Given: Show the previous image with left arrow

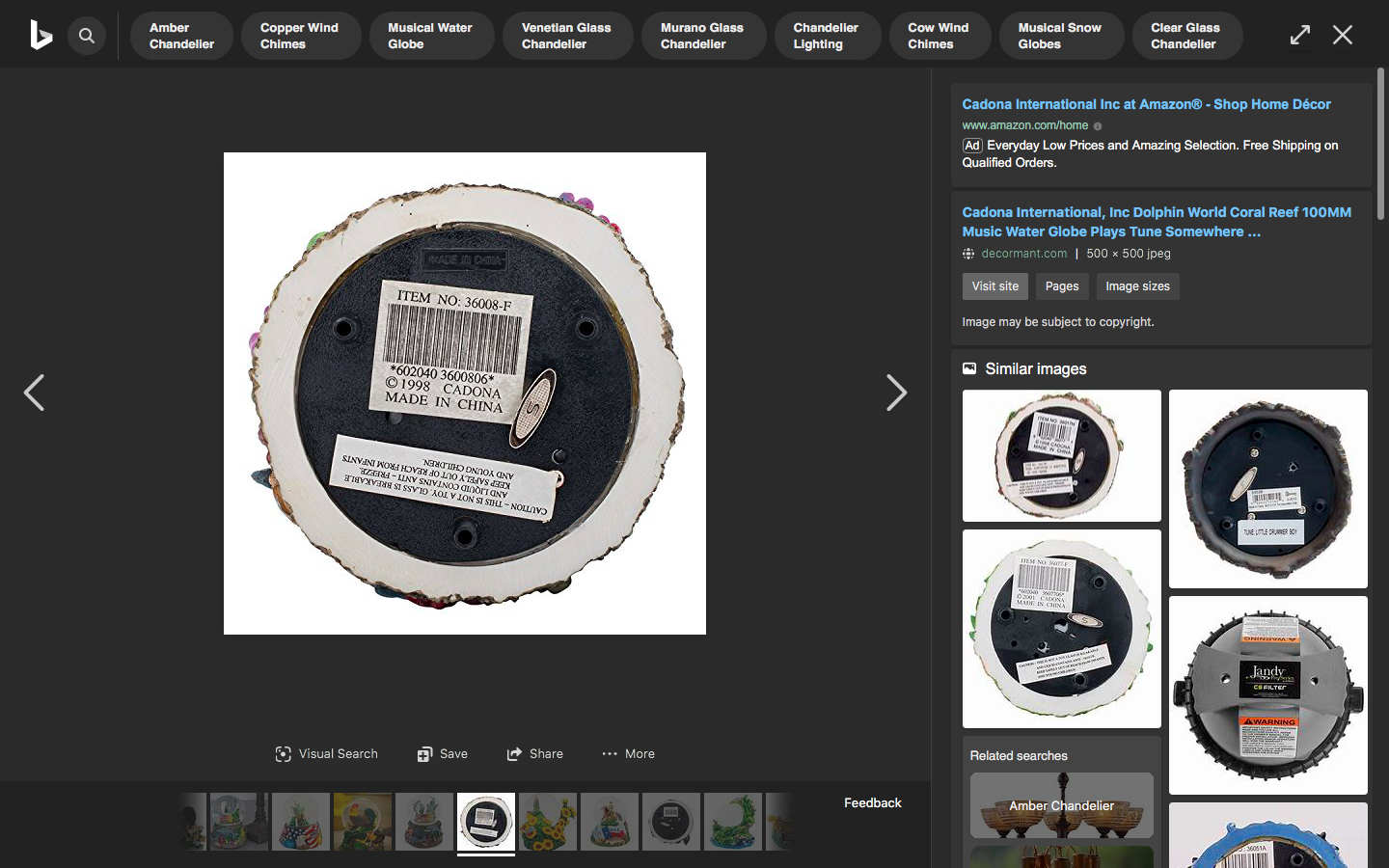Looking at the screenshot, I should tap(34, 393).
